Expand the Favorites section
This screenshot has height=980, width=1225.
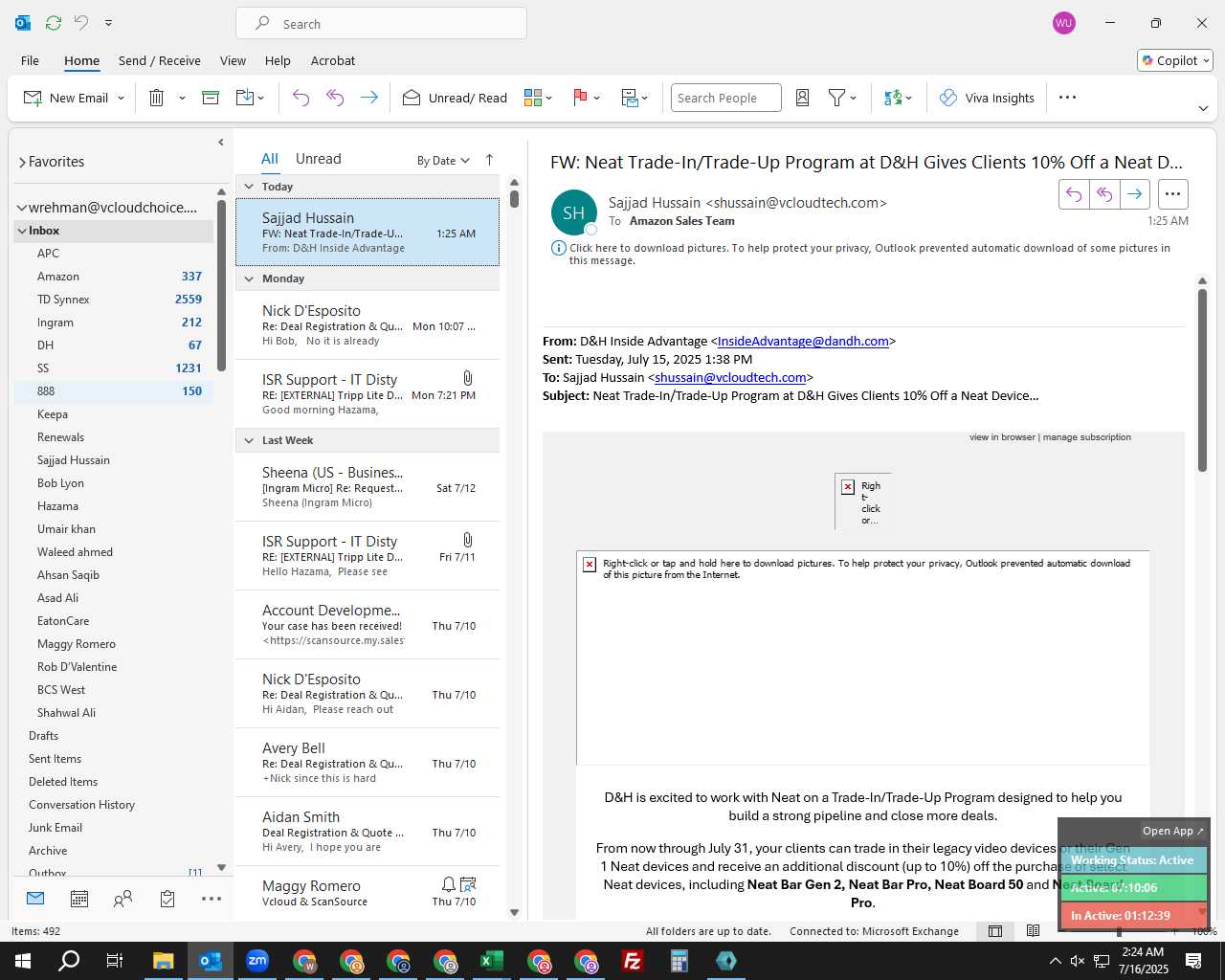click(x=22, y=163)
